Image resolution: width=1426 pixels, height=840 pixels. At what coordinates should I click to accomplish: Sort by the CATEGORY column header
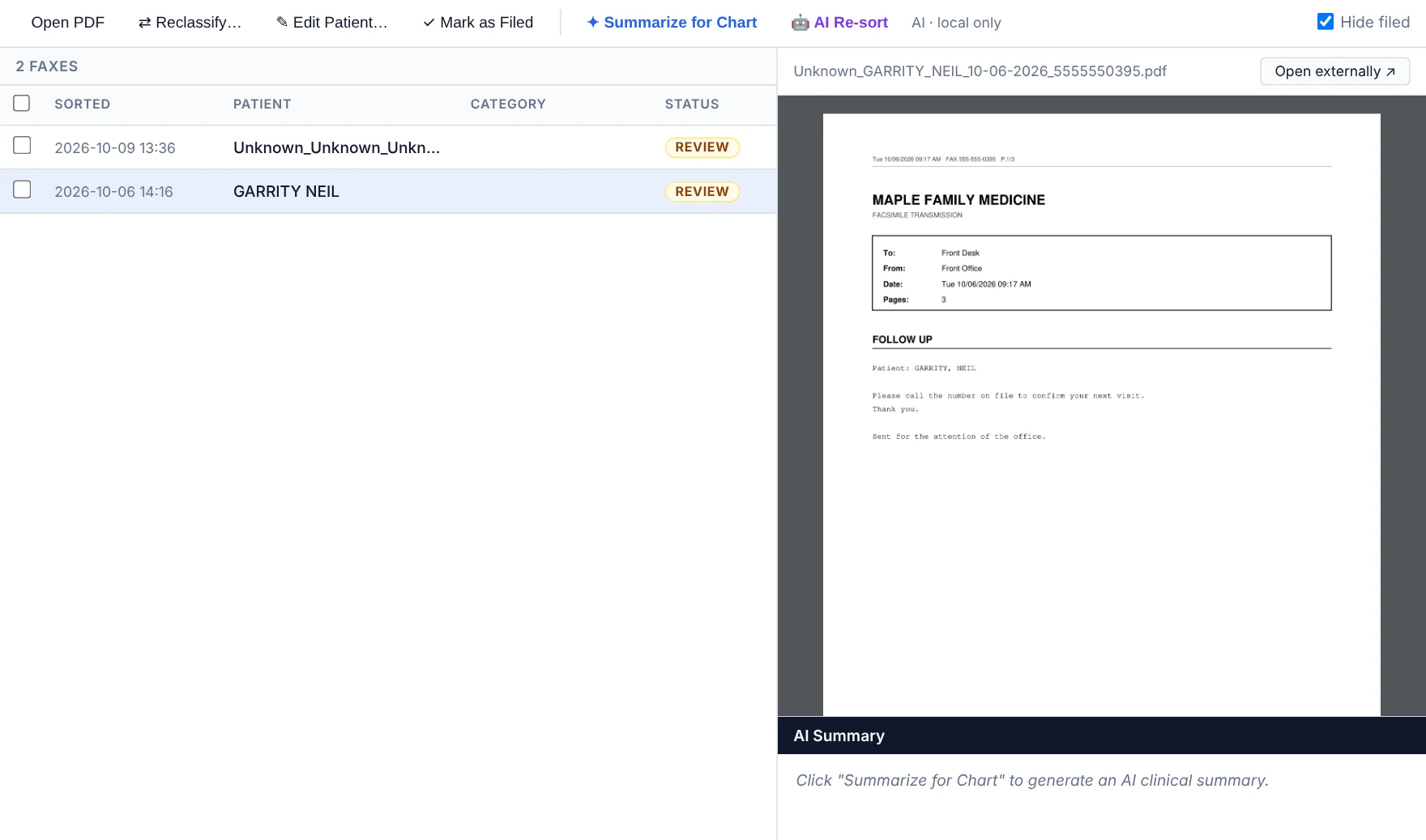coord(508,104)
